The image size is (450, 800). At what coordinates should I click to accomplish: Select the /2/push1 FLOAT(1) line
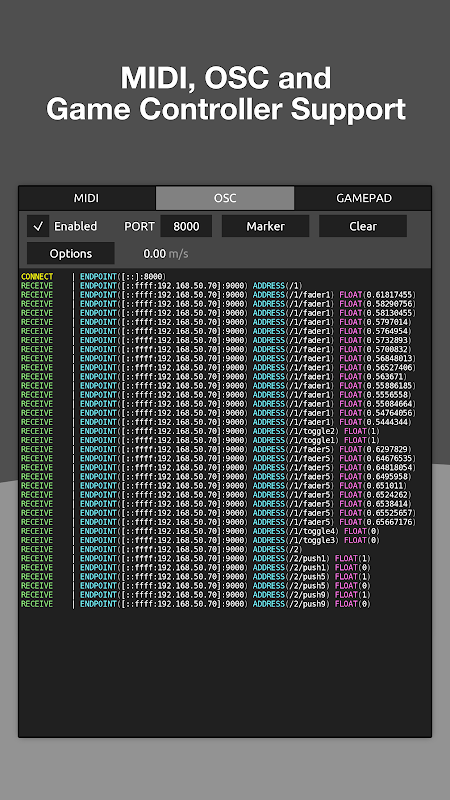coord(196,559)
